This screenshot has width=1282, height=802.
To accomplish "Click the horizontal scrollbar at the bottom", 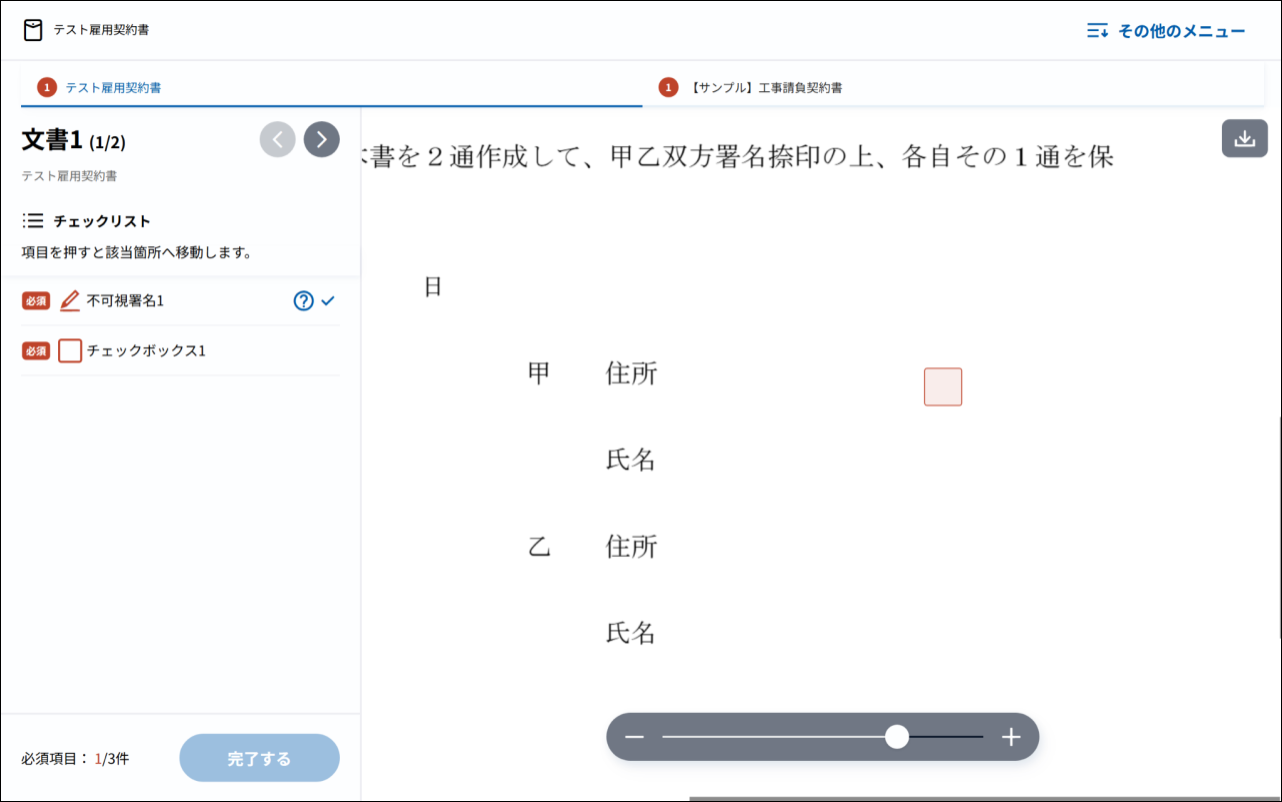I will (984, 798).
